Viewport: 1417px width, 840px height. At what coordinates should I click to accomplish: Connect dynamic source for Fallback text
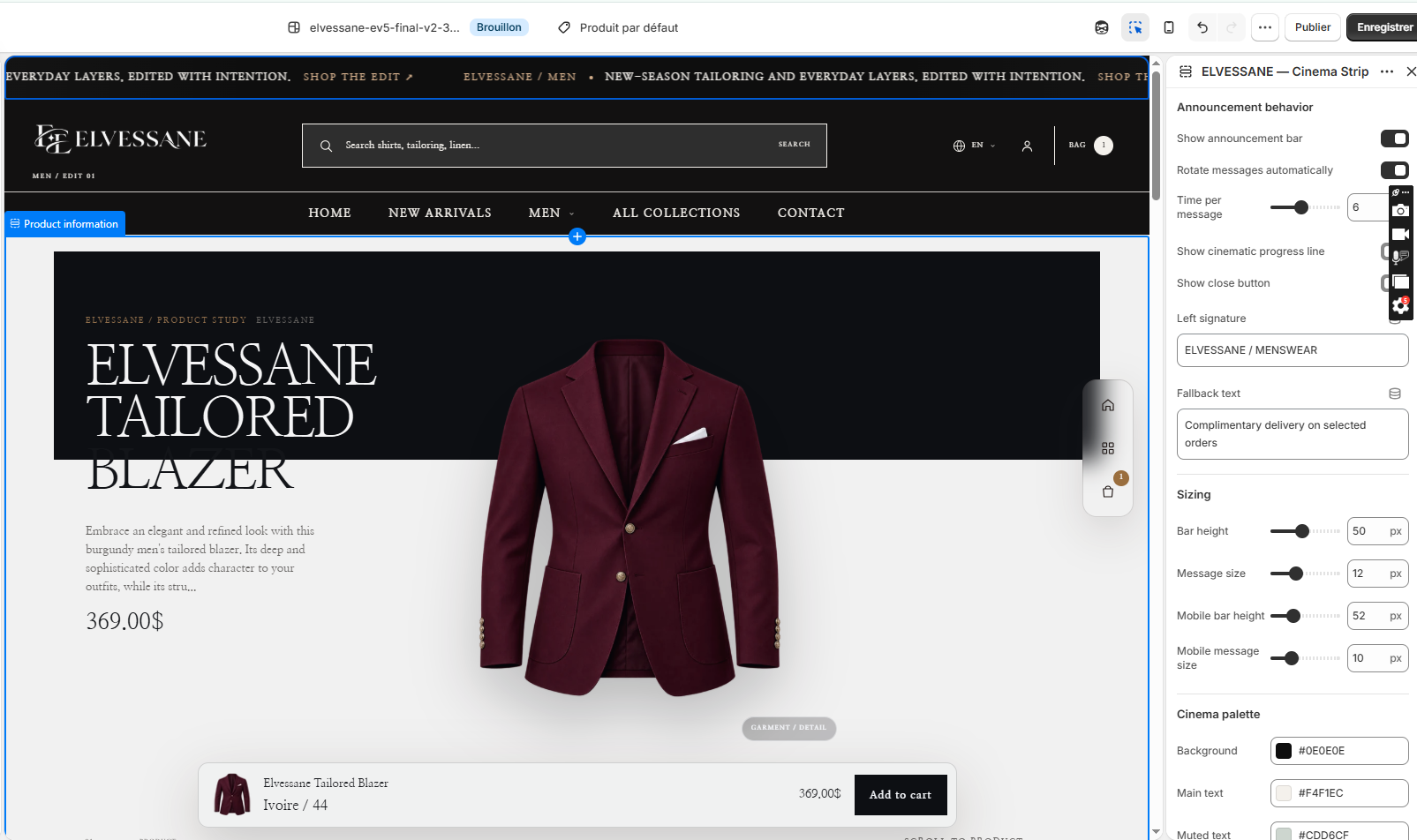[1395, 394]
